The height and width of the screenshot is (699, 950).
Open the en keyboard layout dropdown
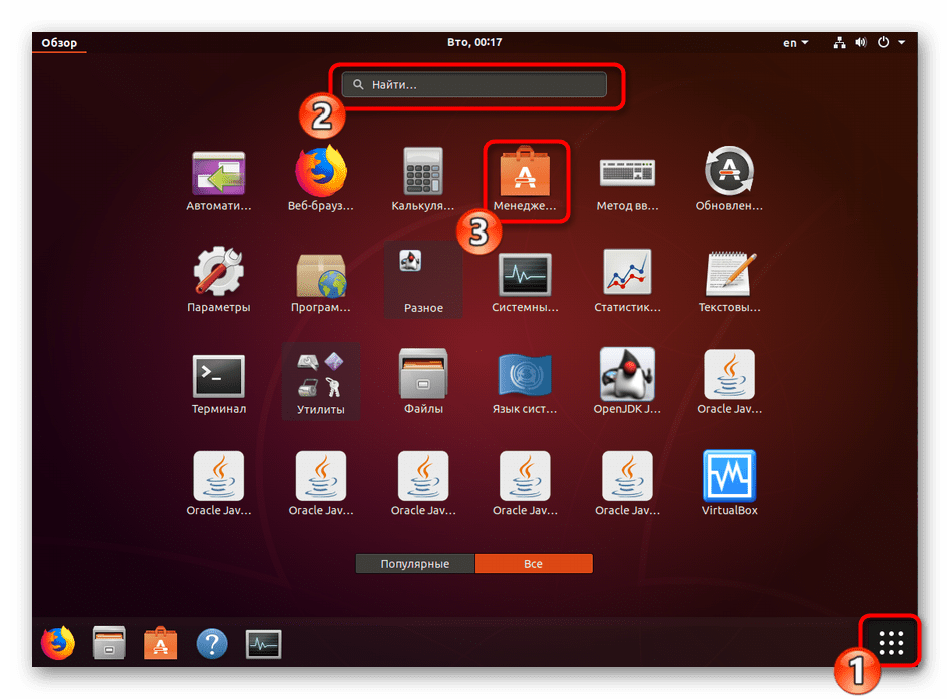(x=796, y=43)
